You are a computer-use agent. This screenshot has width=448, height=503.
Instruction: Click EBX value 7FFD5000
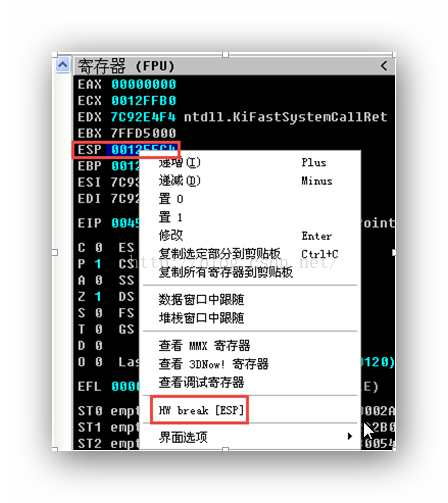pos(143,133)
